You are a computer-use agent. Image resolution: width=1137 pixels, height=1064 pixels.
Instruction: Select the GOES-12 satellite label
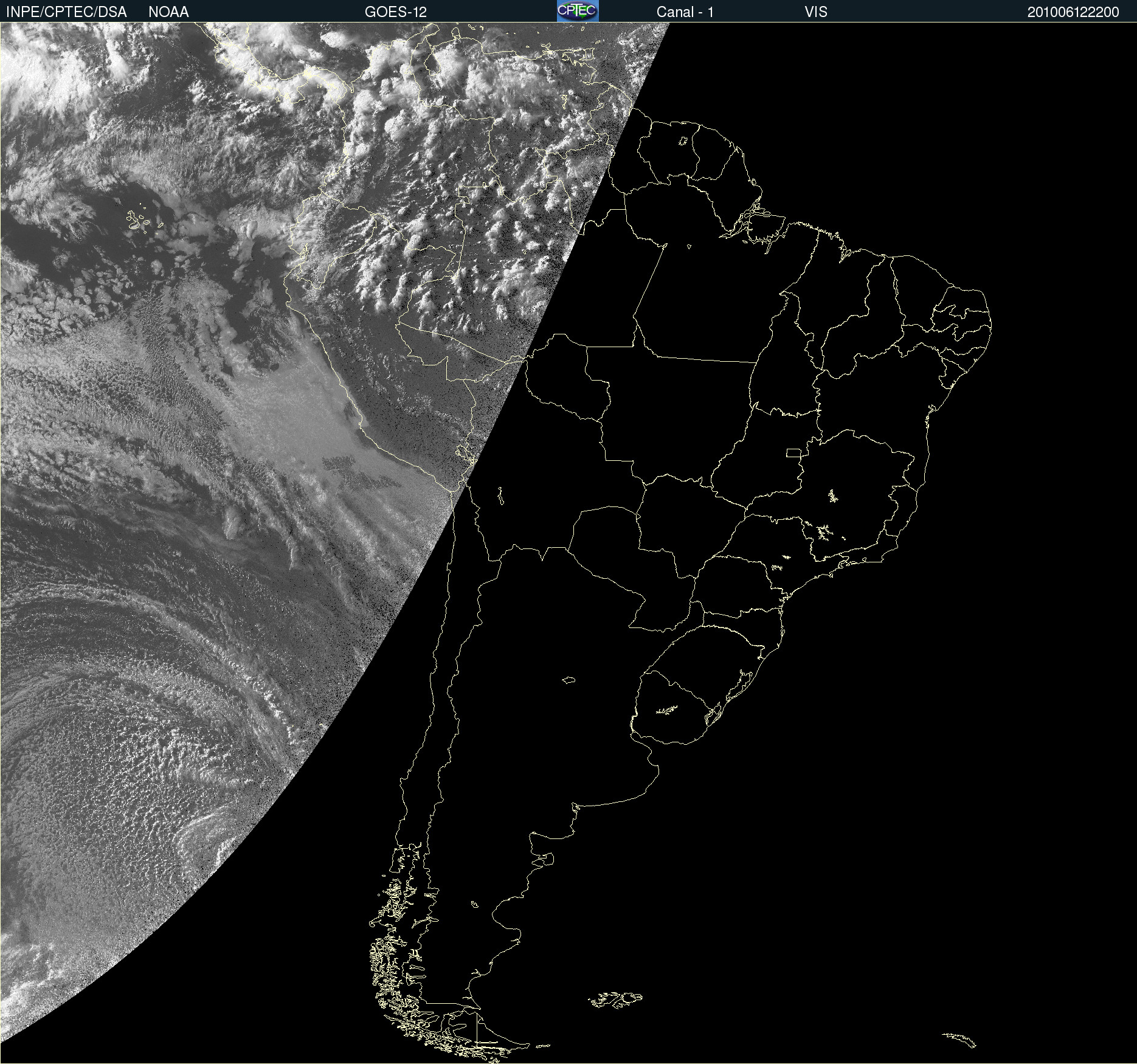tap(396, 12)
